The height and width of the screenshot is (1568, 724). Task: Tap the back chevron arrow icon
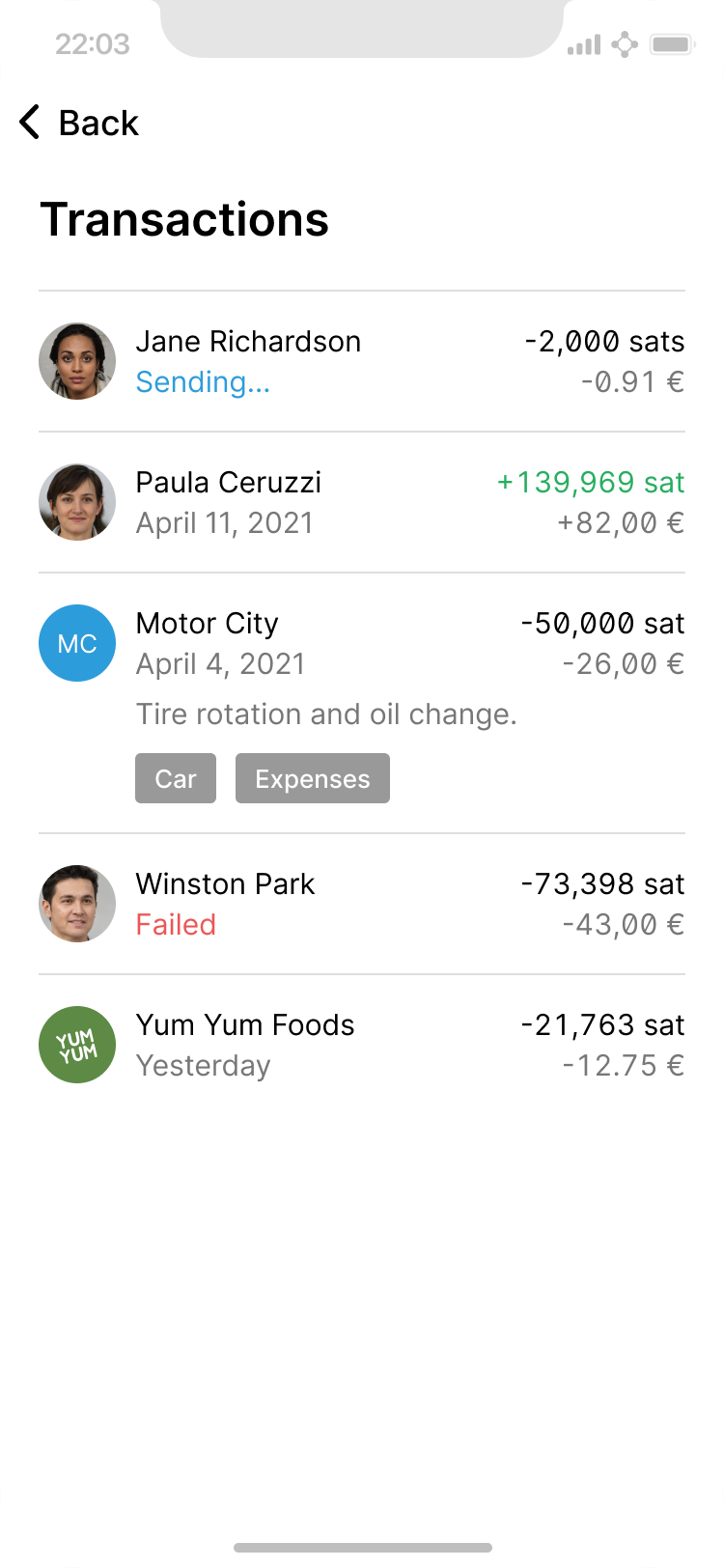pos(30,123)
